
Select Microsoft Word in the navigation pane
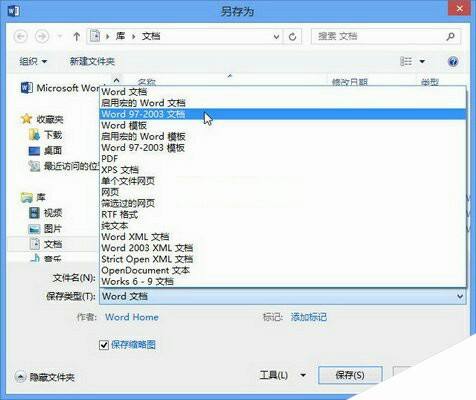[x=60, y=88]
